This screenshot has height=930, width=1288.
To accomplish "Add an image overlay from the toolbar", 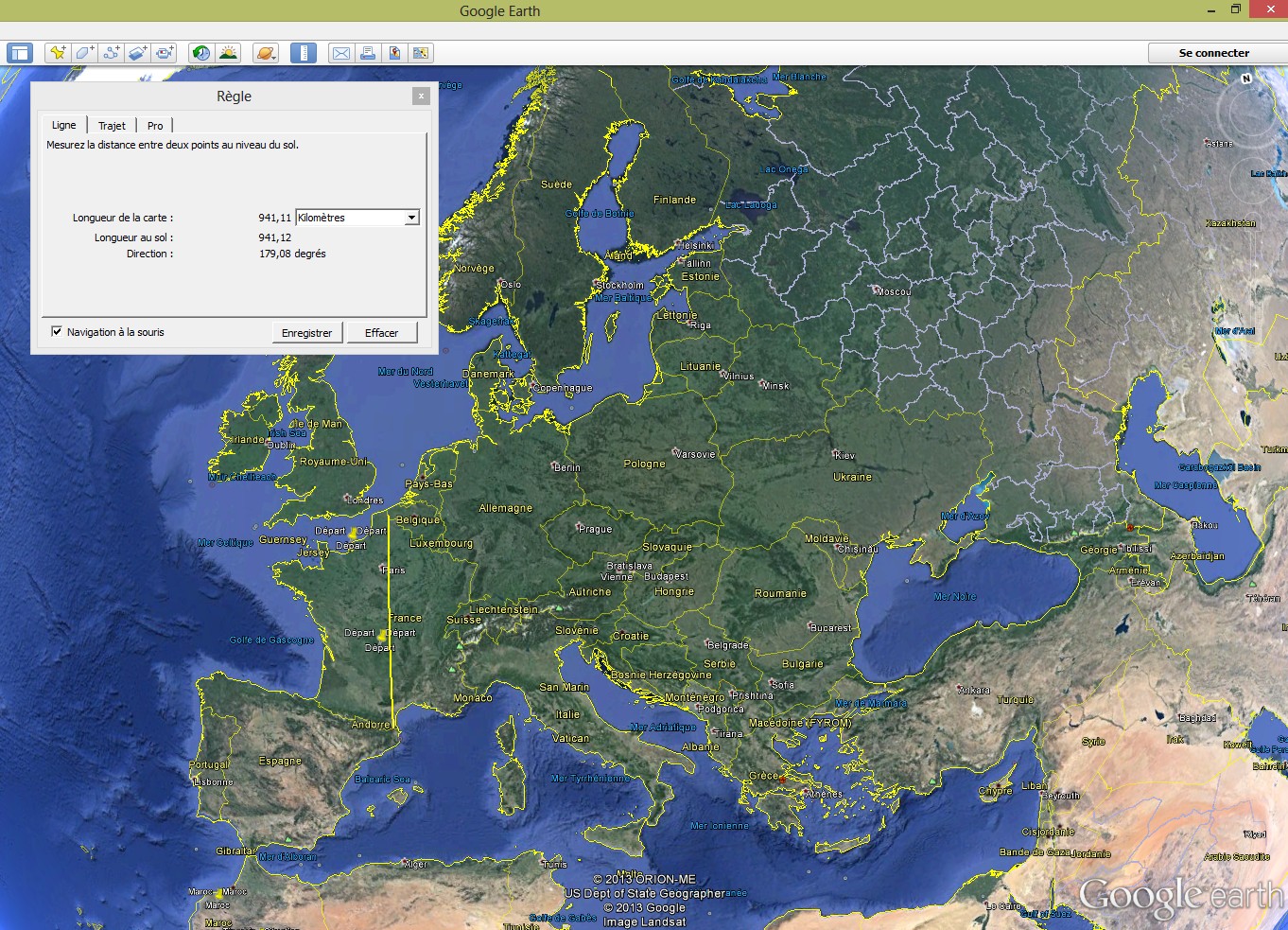I will (138, 53).
